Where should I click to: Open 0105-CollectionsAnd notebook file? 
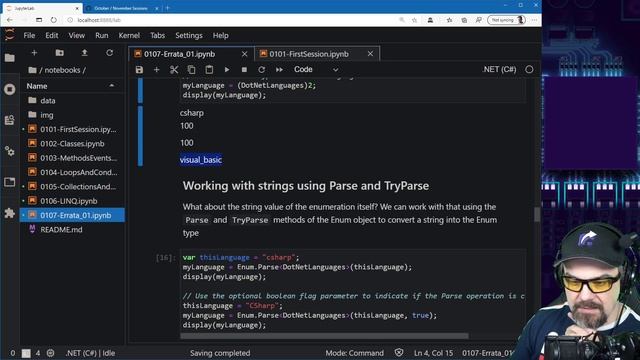(x=72, y=187)
